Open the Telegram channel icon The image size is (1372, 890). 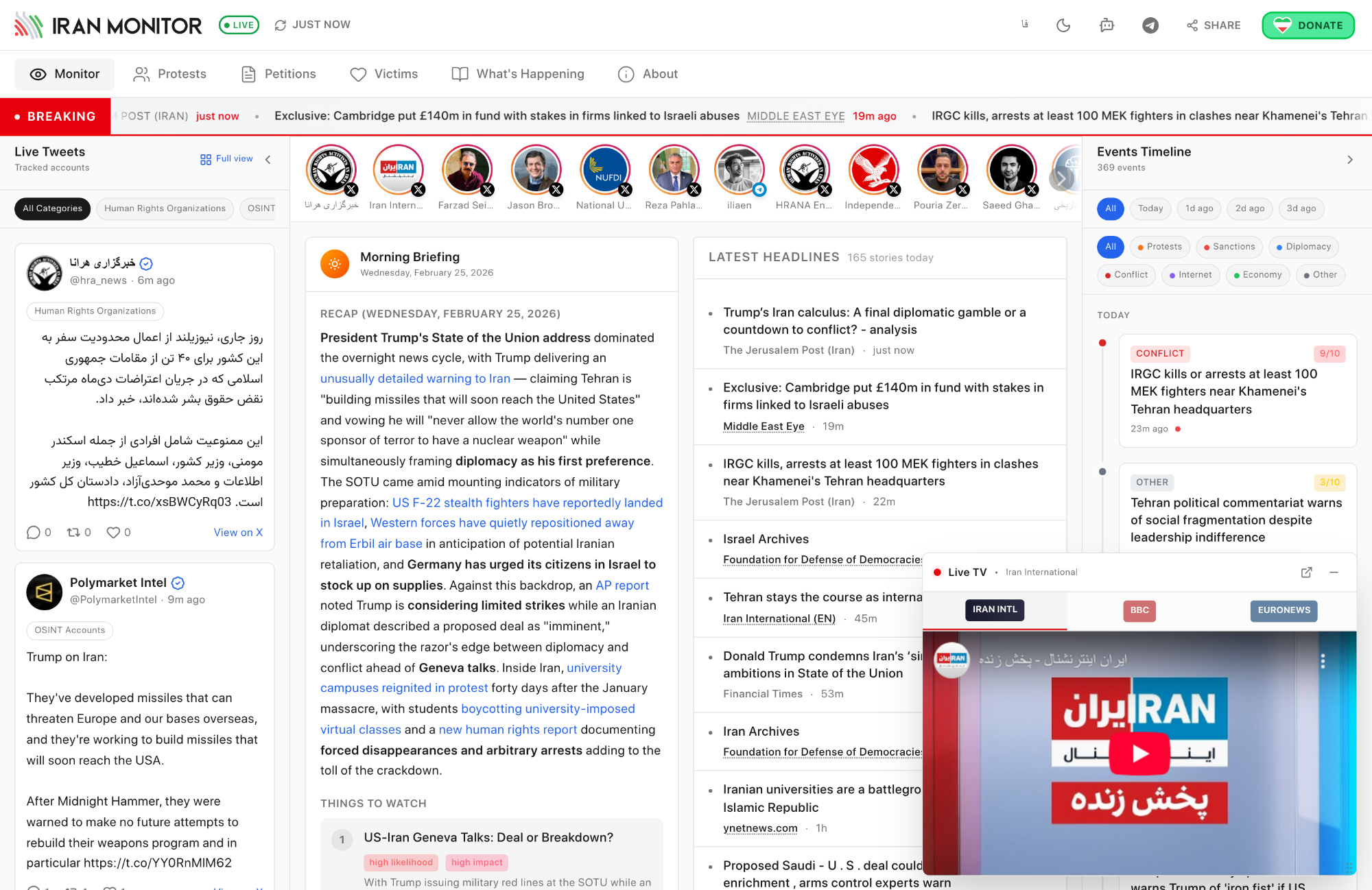point(1150,25)
